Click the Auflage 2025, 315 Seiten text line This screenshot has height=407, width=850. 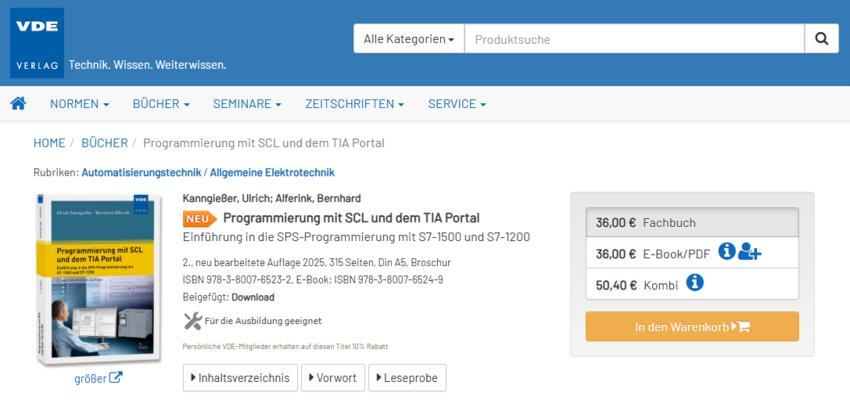click(317, 263)
